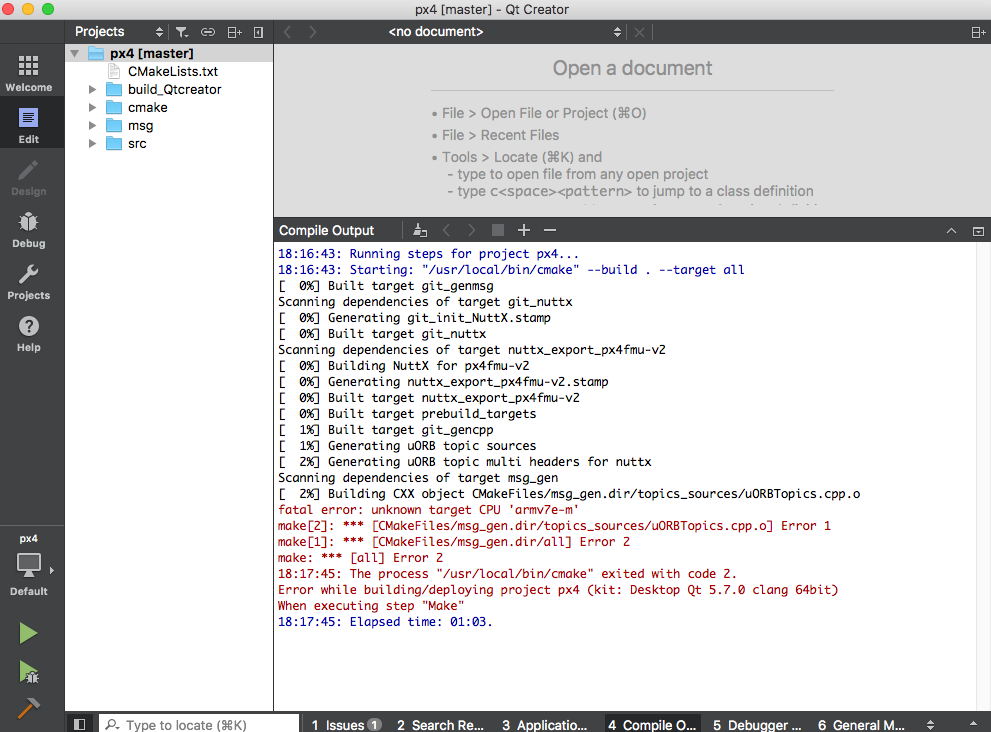Click the Compile Output vertical scrollbar
Viewport: 991px width, 732px height.
(x=984, y=477)
